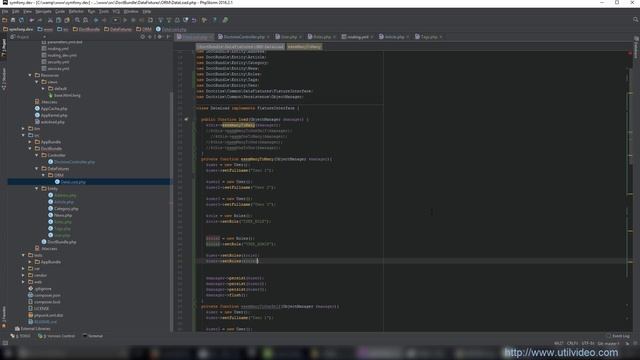
Task: Click the Search Everywhere magnifier icon
Action: pyautogui.click(x=635, y=20)
